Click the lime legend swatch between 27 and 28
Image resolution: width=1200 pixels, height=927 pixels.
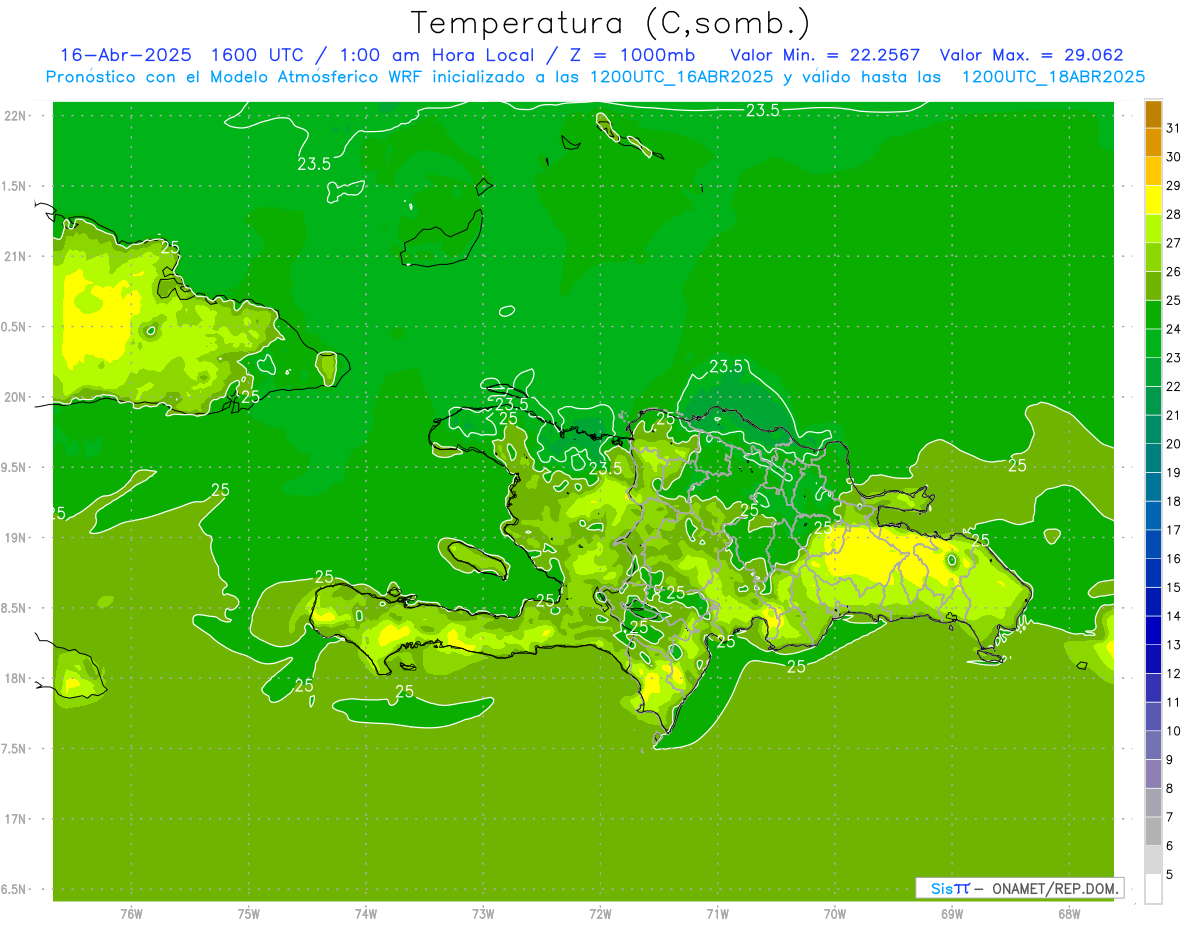[1153, 228]
